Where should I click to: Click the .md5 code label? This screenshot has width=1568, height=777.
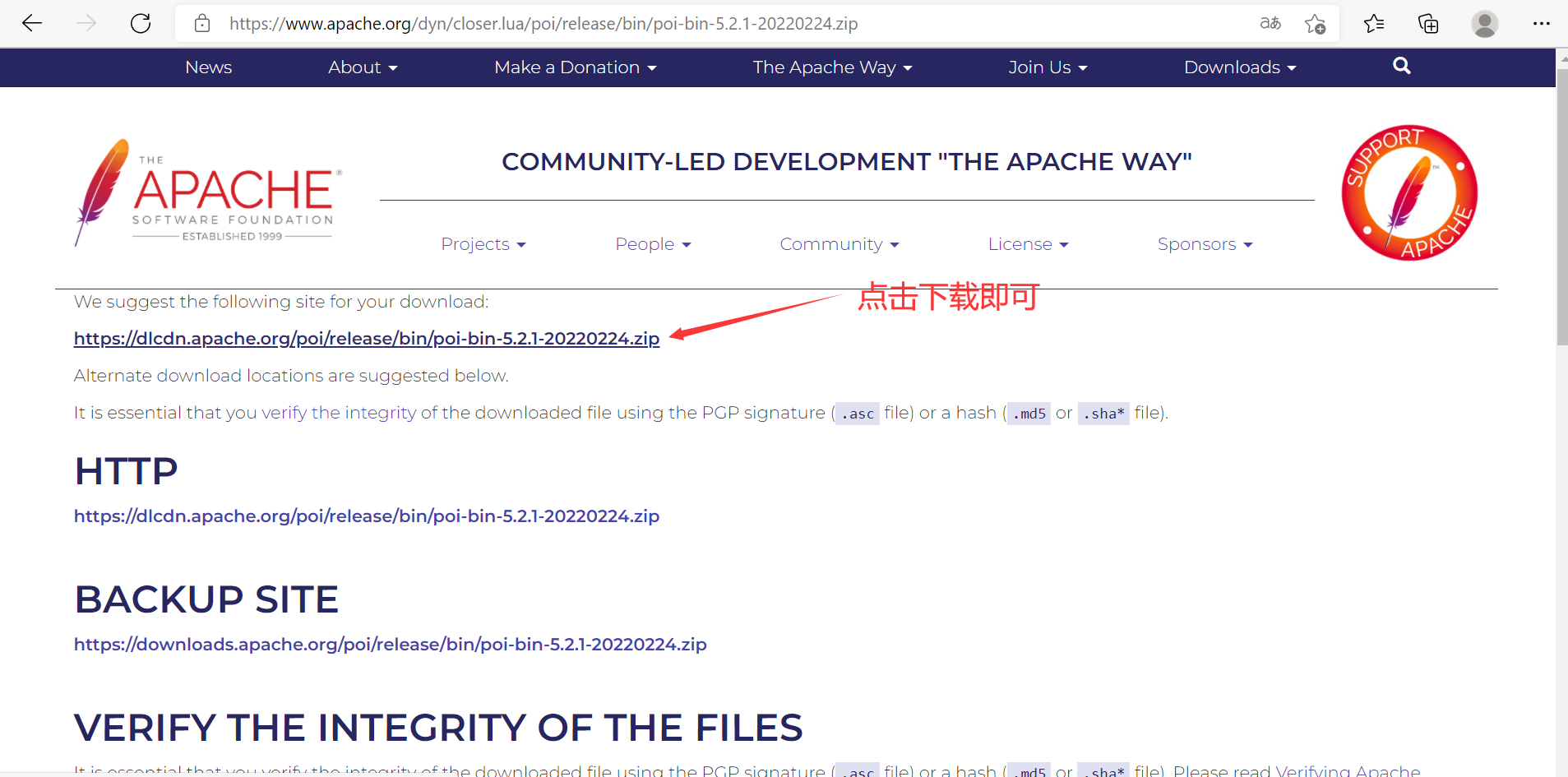pyautogui.click(x=1029, y=414)
